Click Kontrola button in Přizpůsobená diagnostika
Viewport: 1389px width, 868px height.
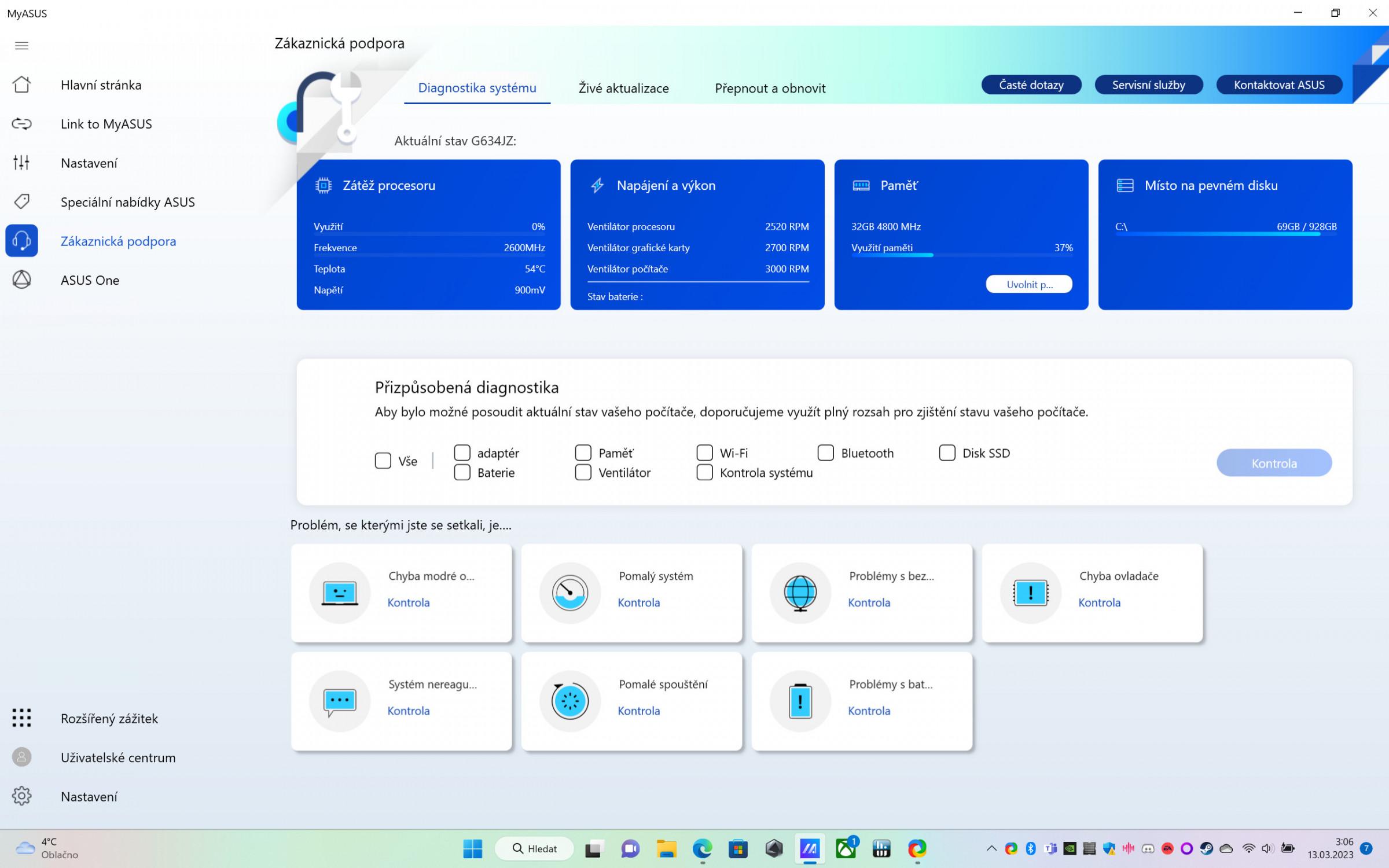[x=1274, y=463]
